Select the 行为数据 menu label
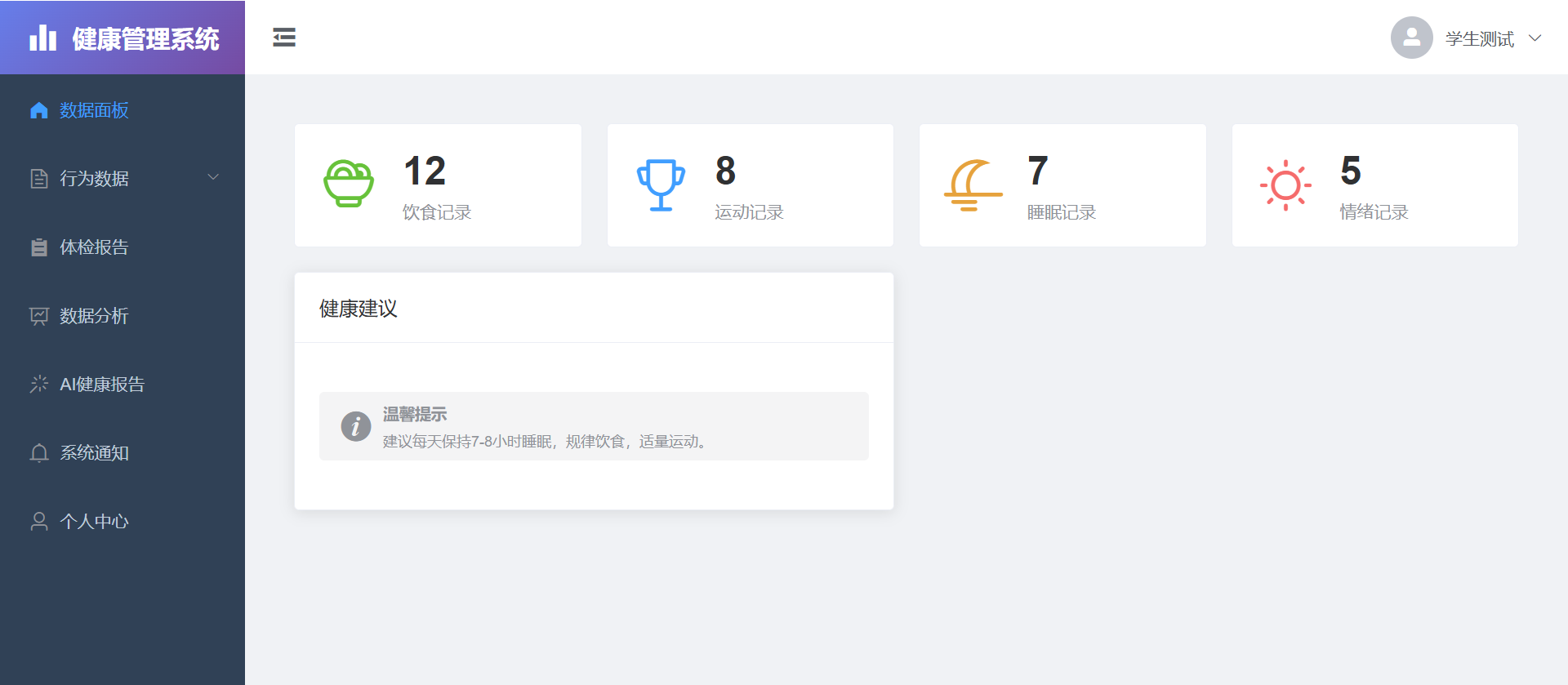1568x685 pixels. point(94,179)
